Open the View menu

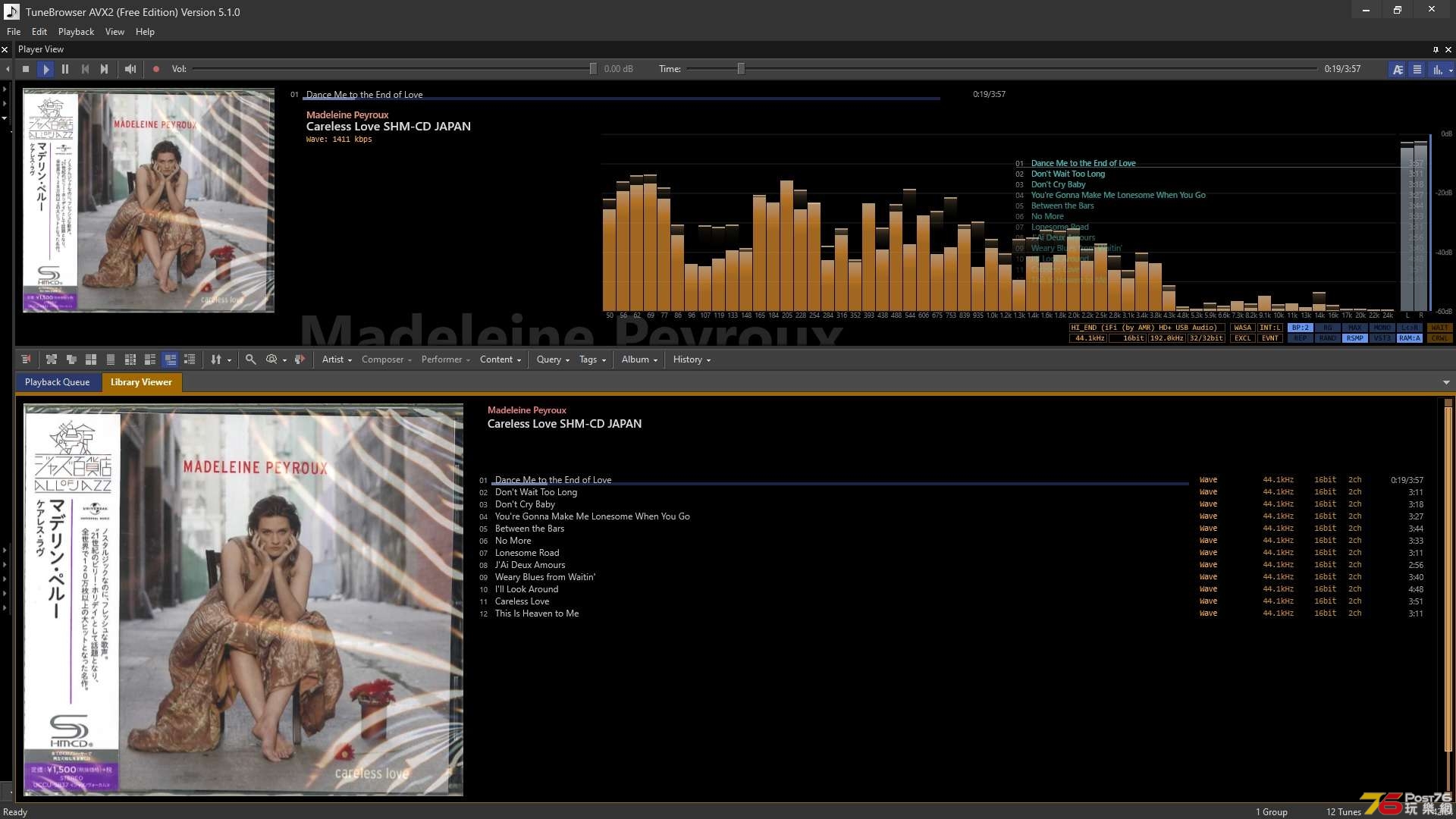115,32
